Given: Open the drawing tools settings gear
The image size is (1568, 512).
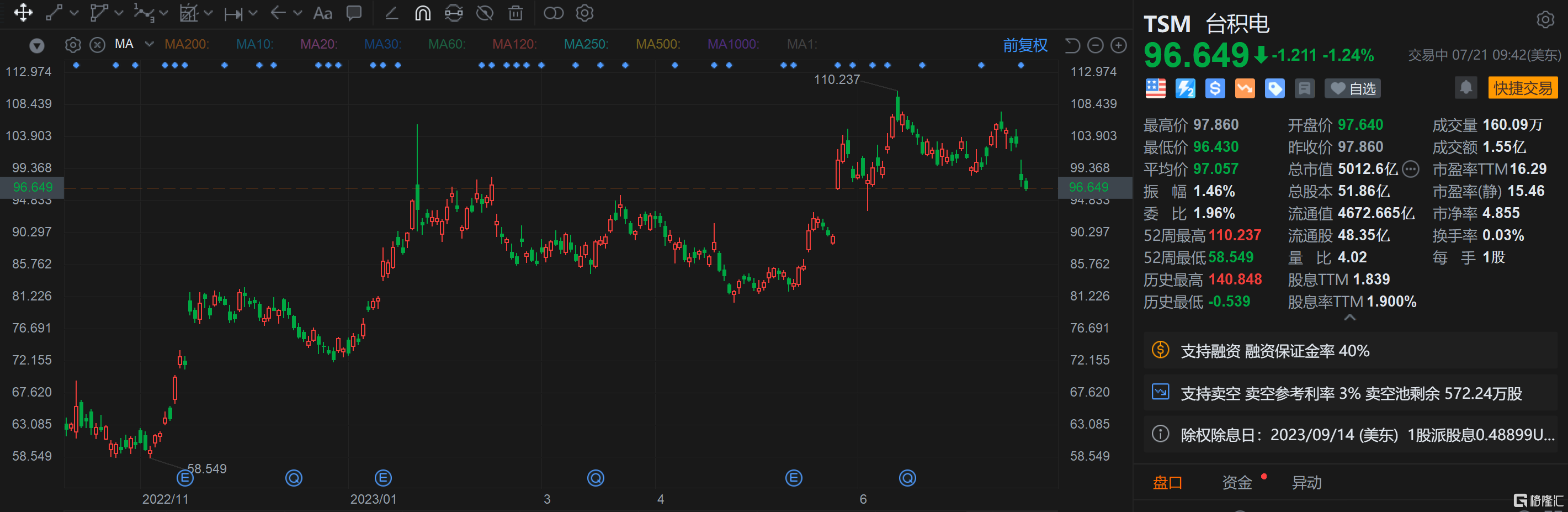Looking at the screenshot, I should coord(584,13).
